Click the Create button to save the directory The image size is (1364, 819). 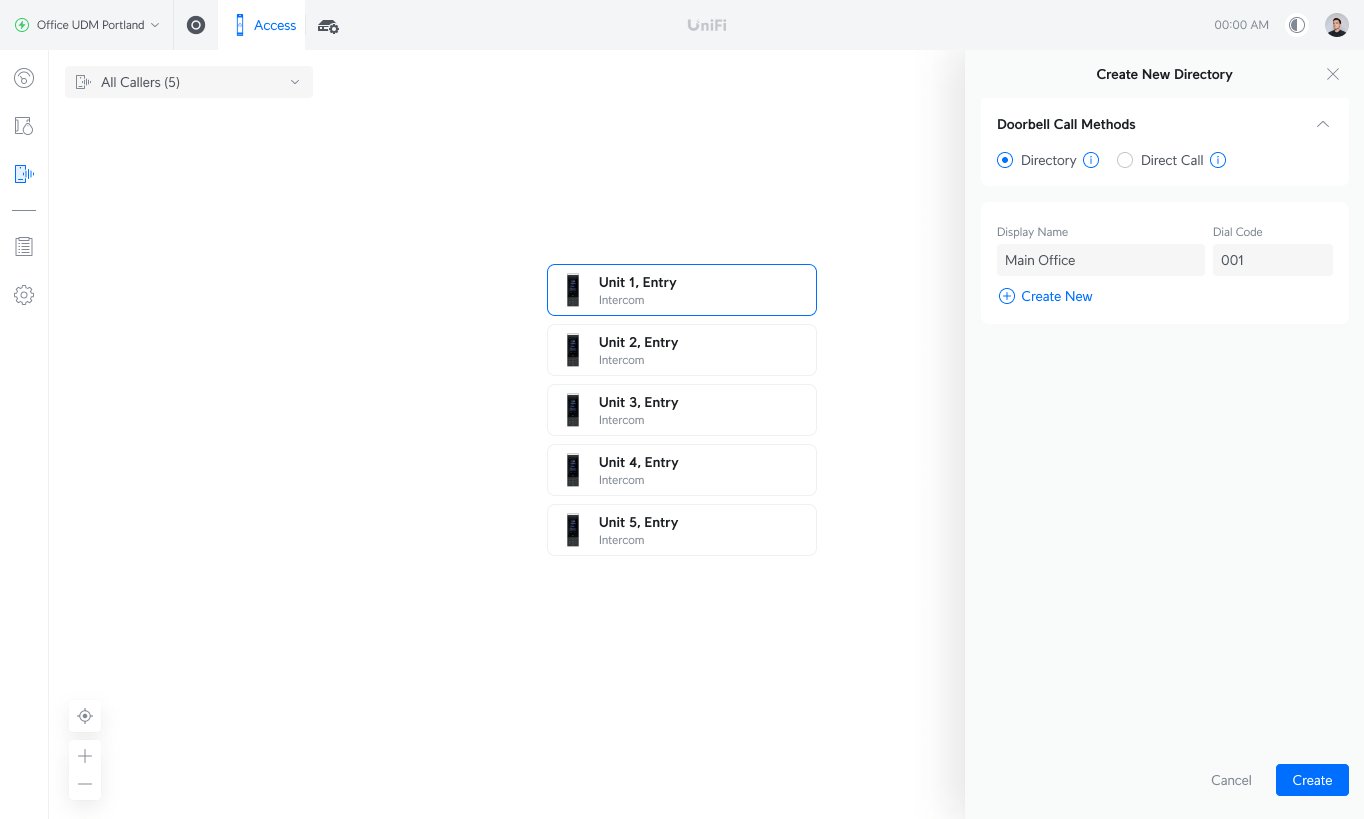[x=1311, y=780]
